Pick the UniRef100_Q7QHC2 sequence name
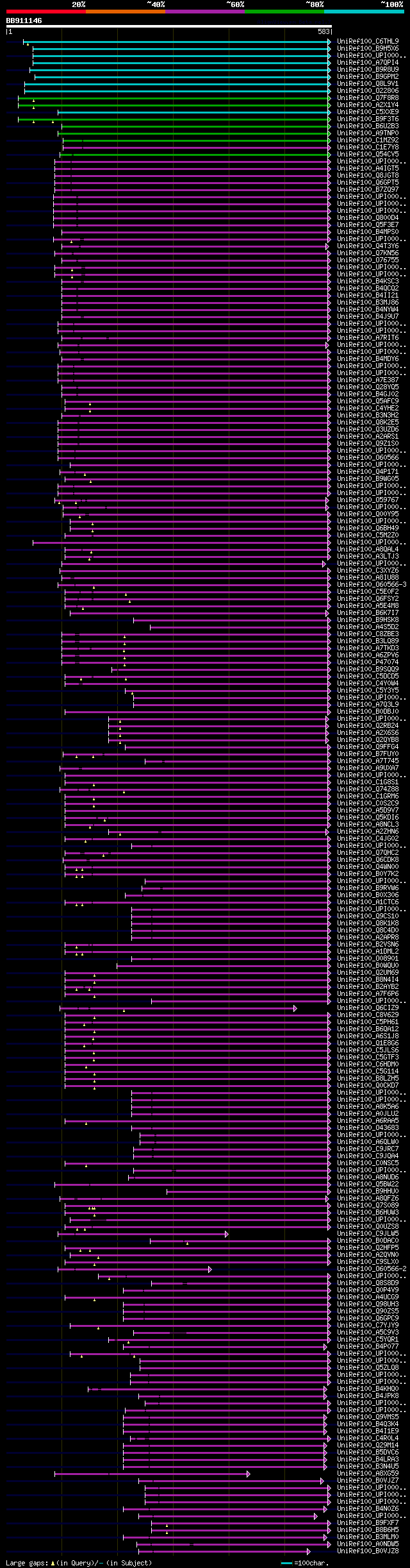 pos(368,853)
